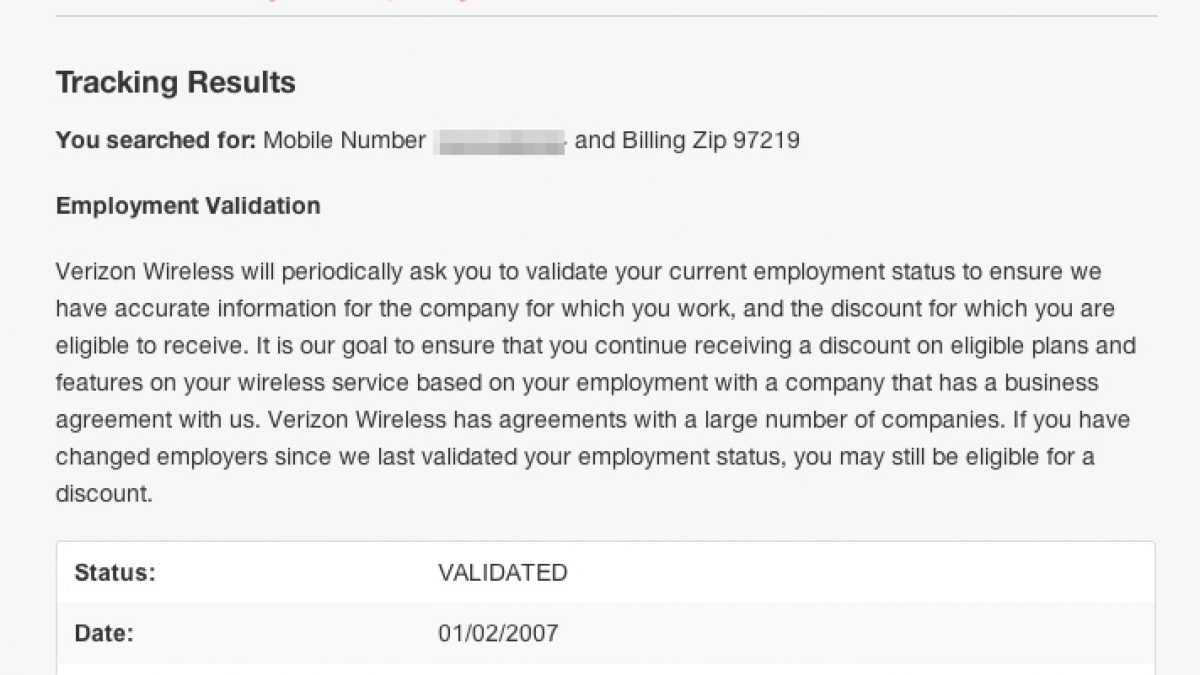
Task: Select the VALIDATED status value
Action: (x=502, y=573)
